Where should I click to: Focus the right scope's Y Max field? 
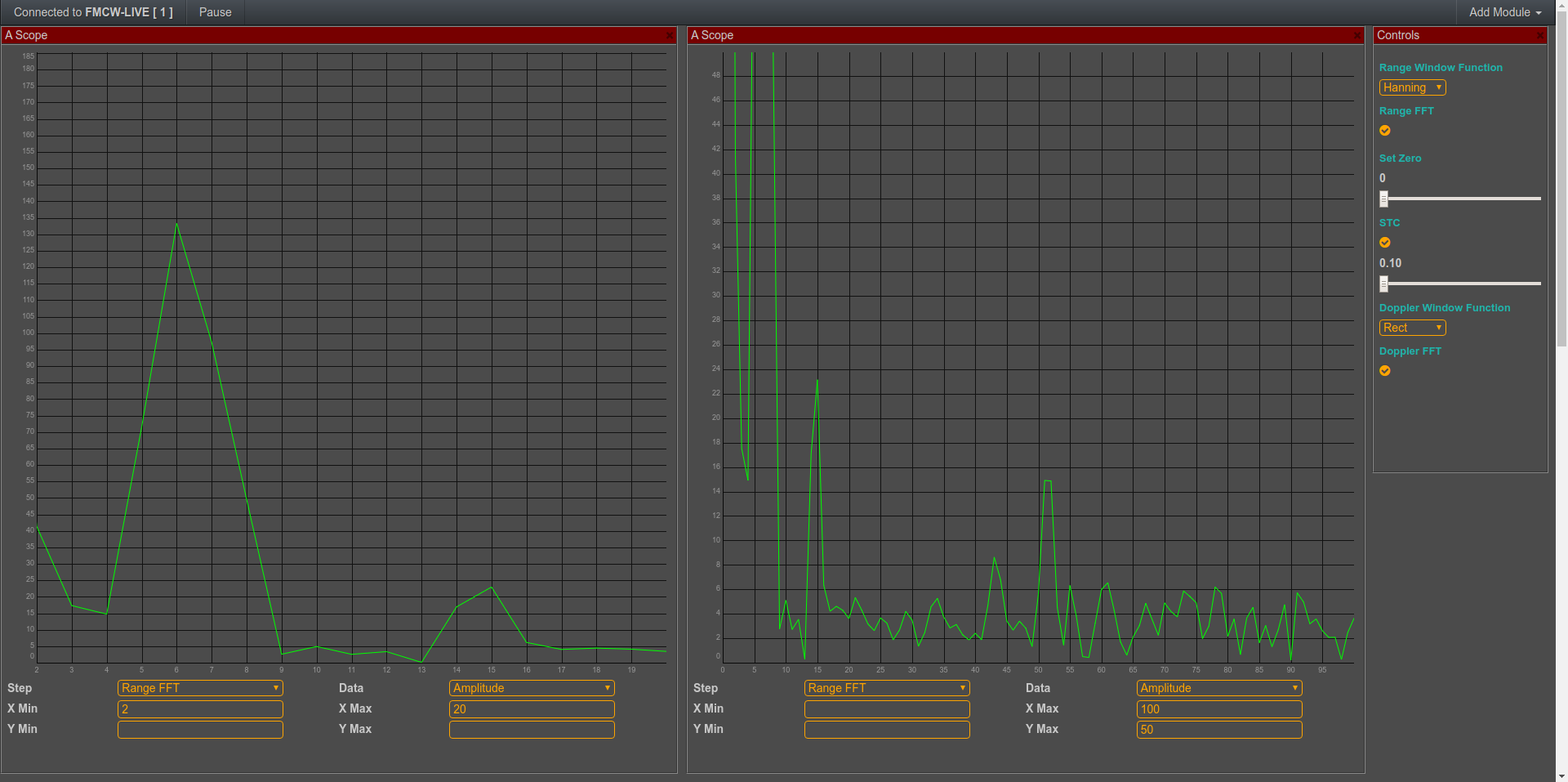pos(1218,730)
